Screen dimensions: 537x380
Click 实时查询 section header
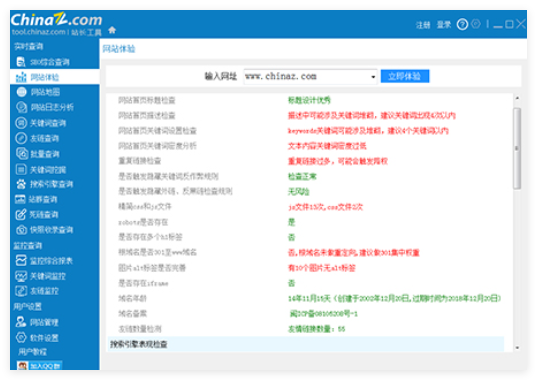tap(29, 47)
